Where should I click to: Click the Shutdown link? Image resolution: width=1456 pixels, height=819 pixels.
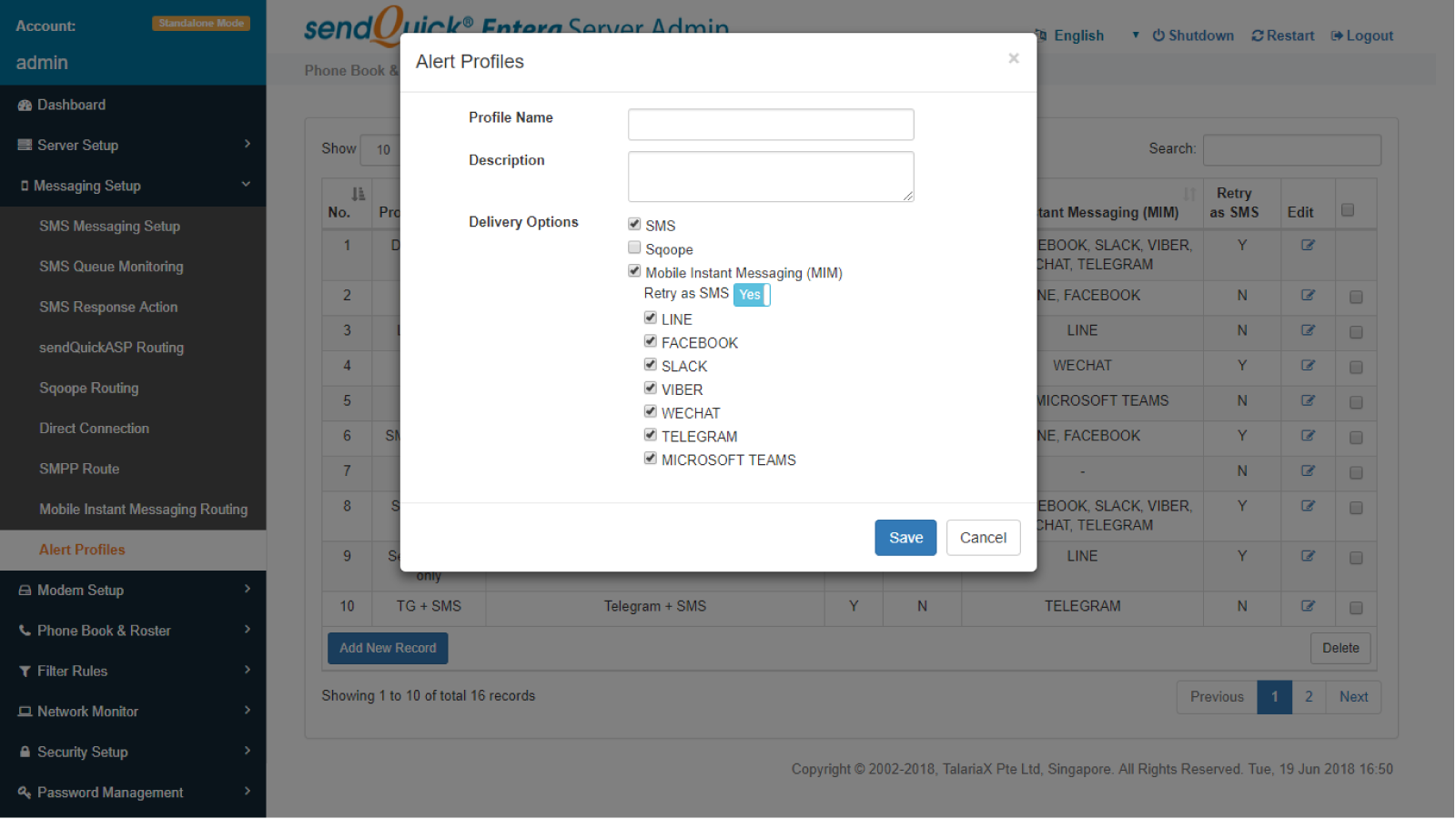coord(1193,35)
